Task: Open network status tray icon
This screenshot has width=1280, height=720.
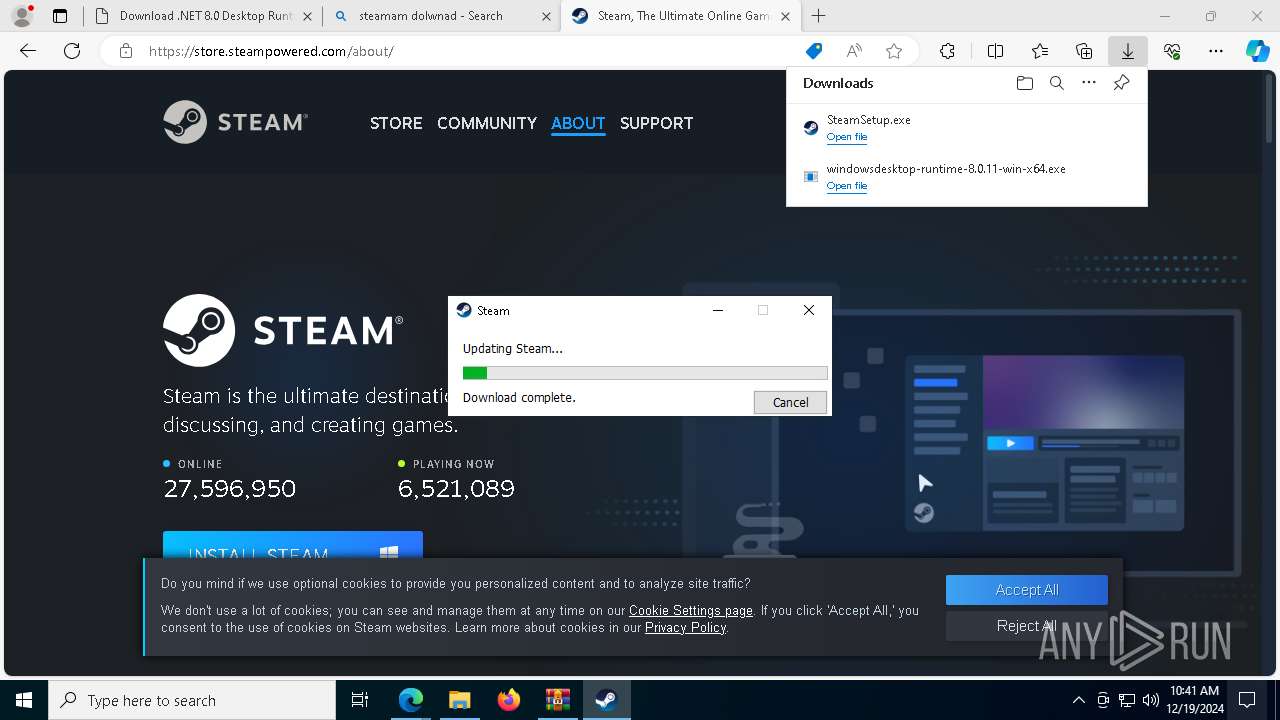Action: click(x=1127, y=700)
